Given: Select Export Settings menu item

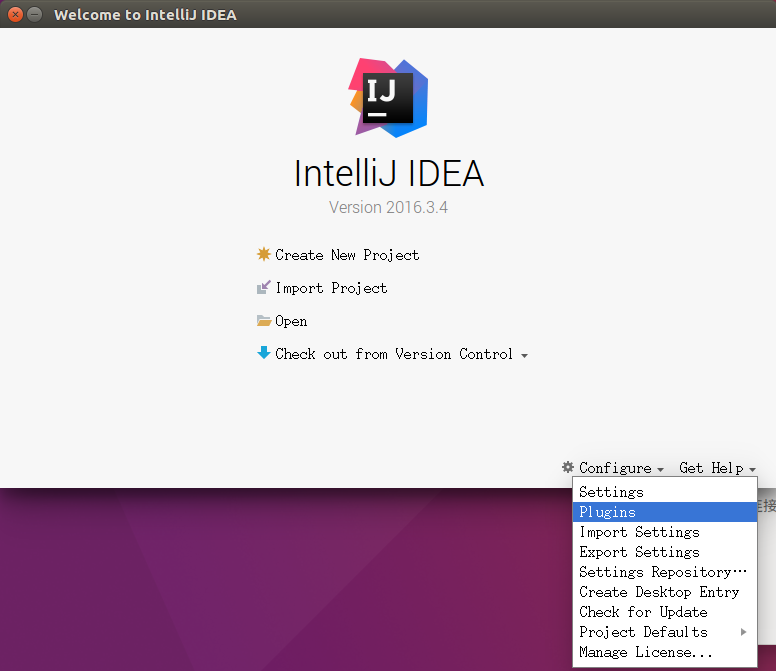Looking at the screenshot, I should [x=665, y=552].
